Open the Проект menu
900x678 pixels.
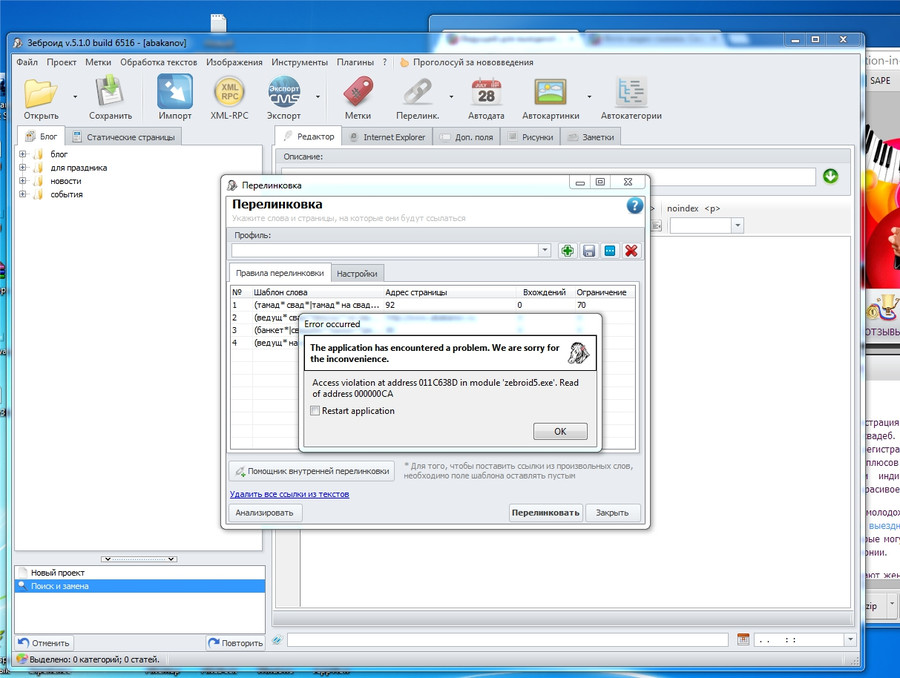[x=61, y=62]
